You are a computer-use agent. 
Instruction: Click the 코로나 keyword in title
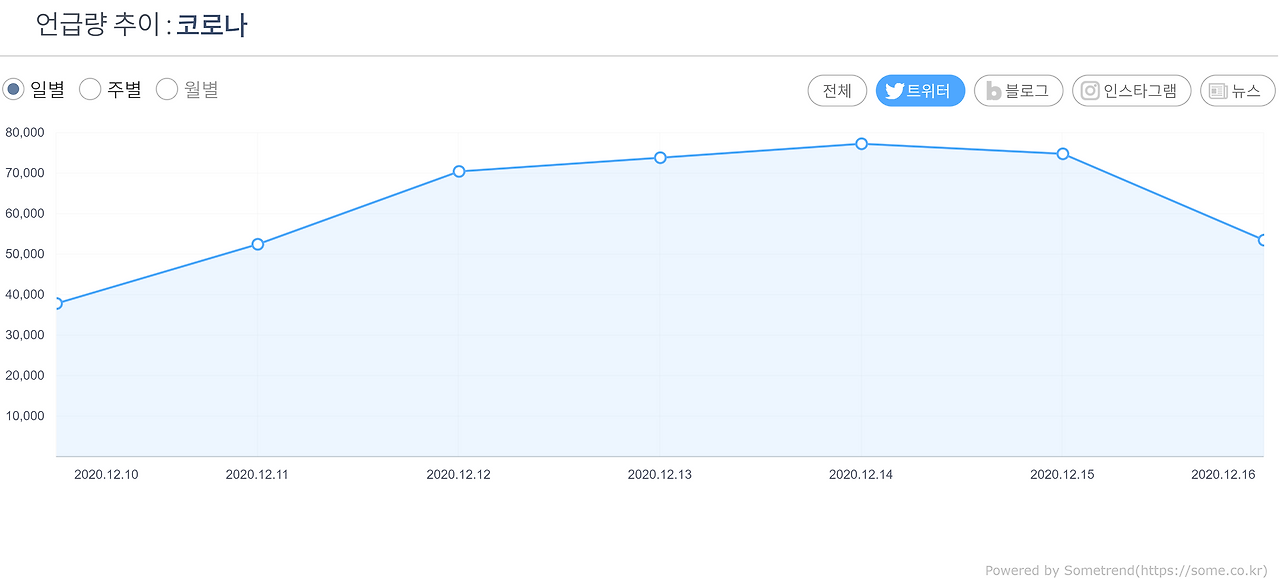tap(212, 24)
